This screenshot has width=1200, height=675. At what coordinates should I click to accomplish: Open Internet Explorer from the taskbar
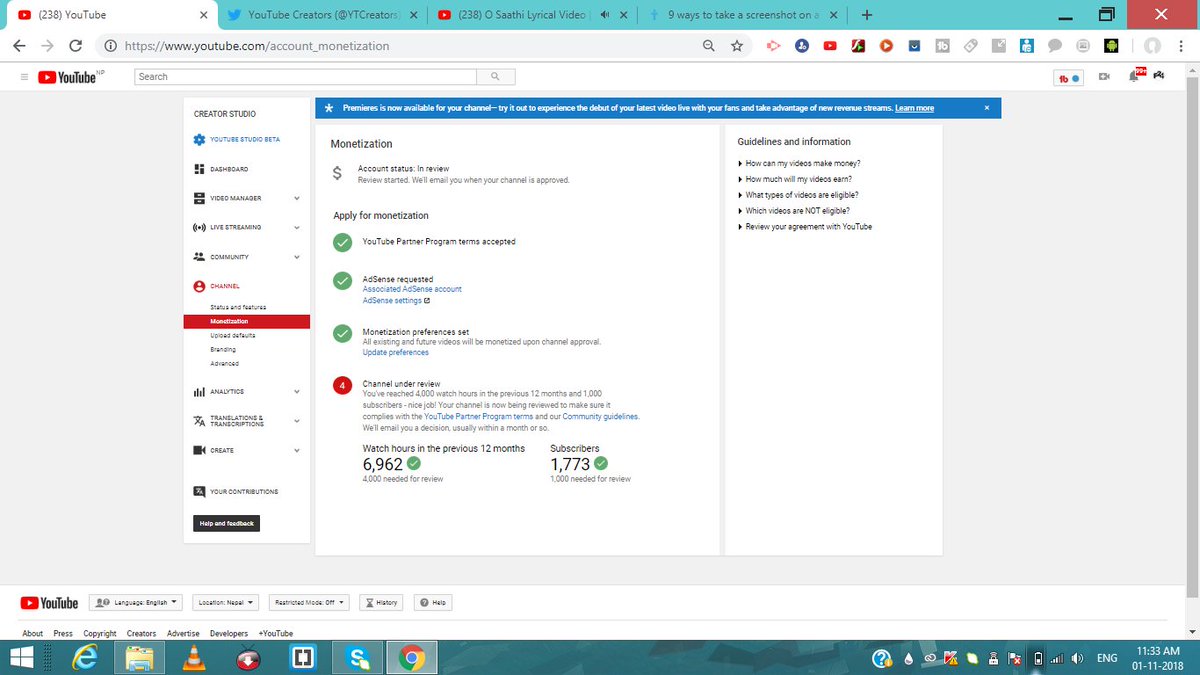(x=85, y=658)
